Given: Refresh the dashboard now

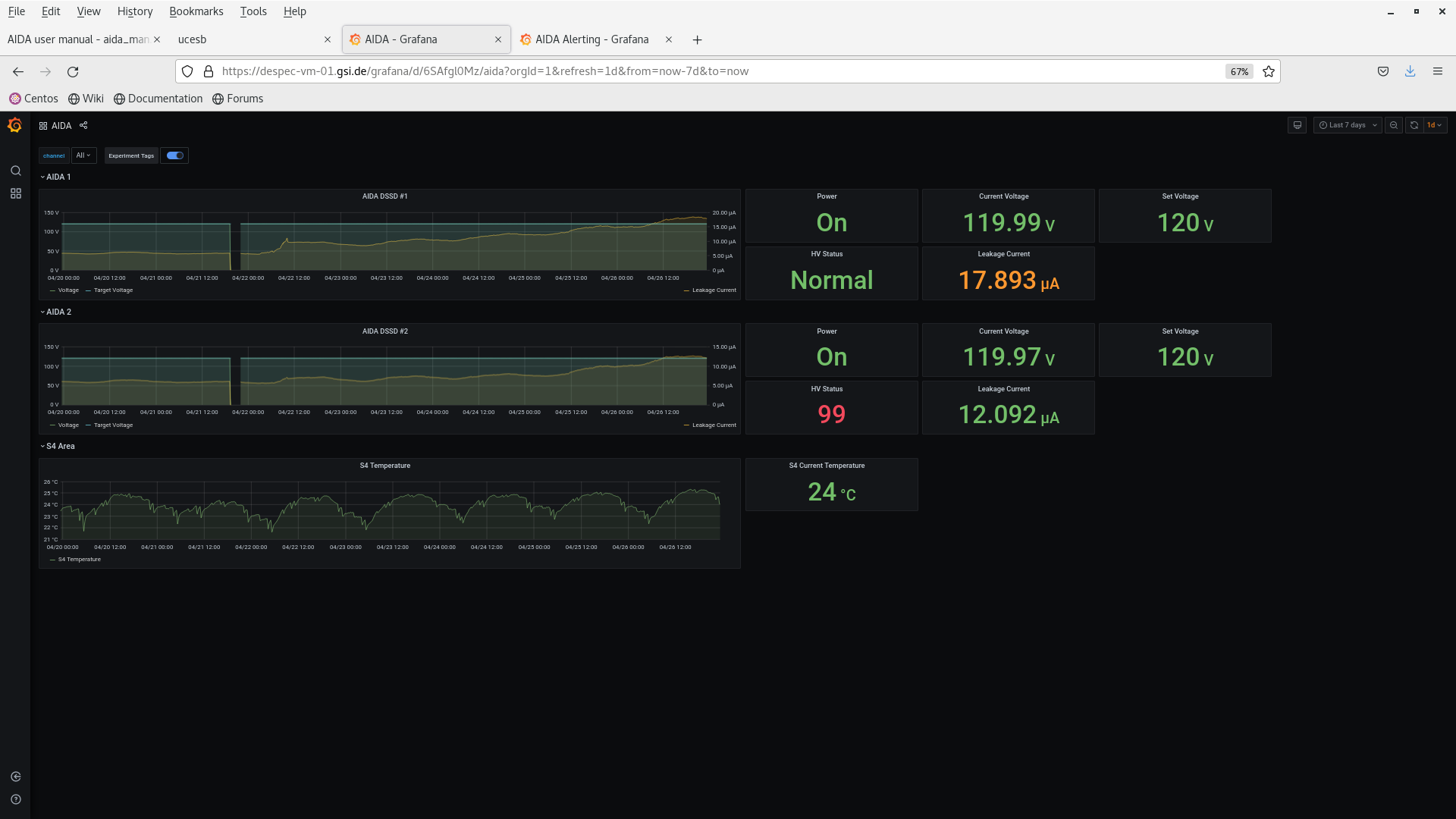Looking at the screenshot, I should (x=1414, y=125).
